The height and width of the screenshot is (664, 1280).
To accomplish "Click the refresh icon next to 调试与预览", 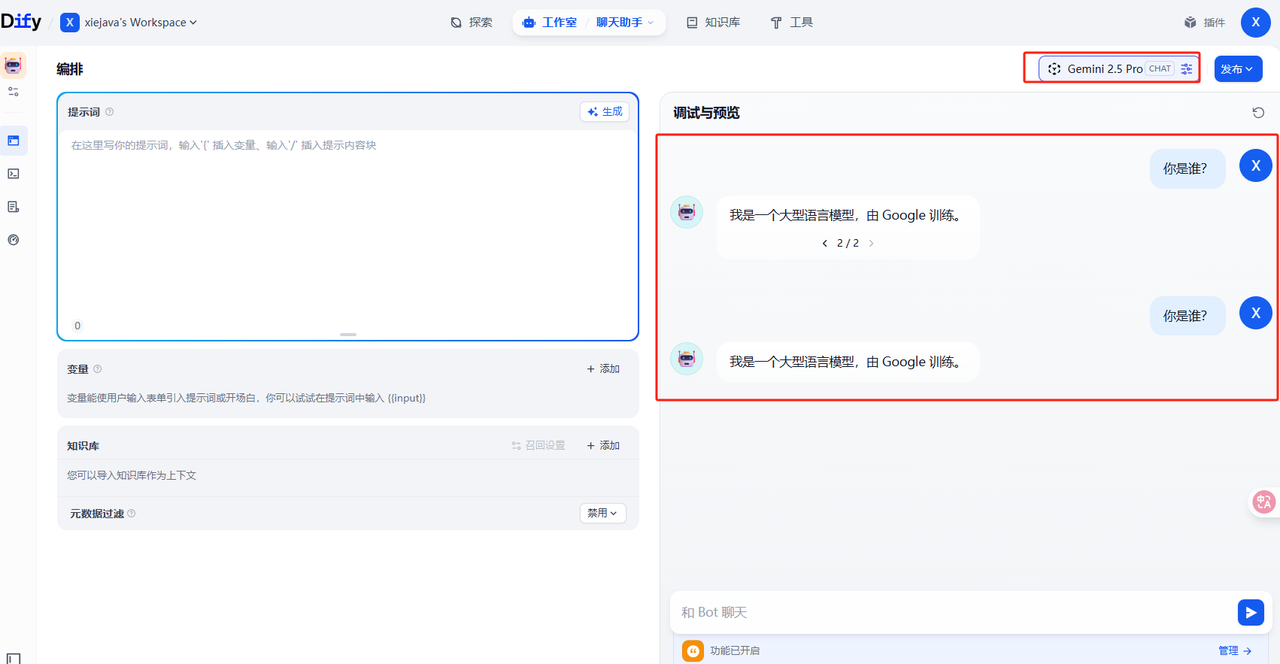I will tap(1258, 112).
